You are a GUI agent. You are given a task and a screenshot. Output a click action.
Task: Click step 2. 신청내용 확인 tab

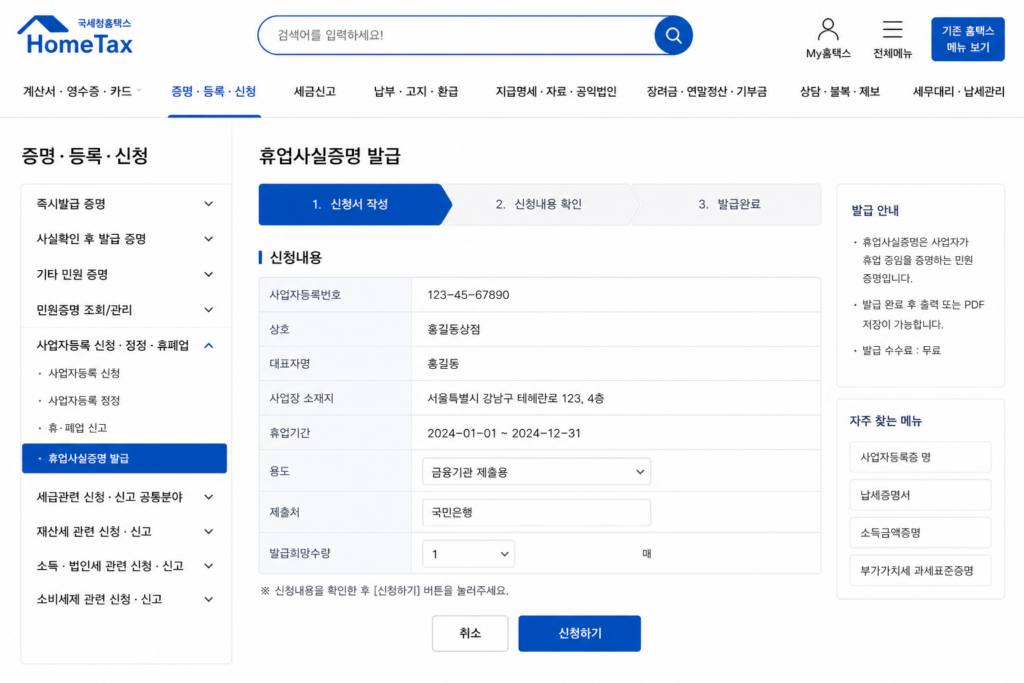539,204
